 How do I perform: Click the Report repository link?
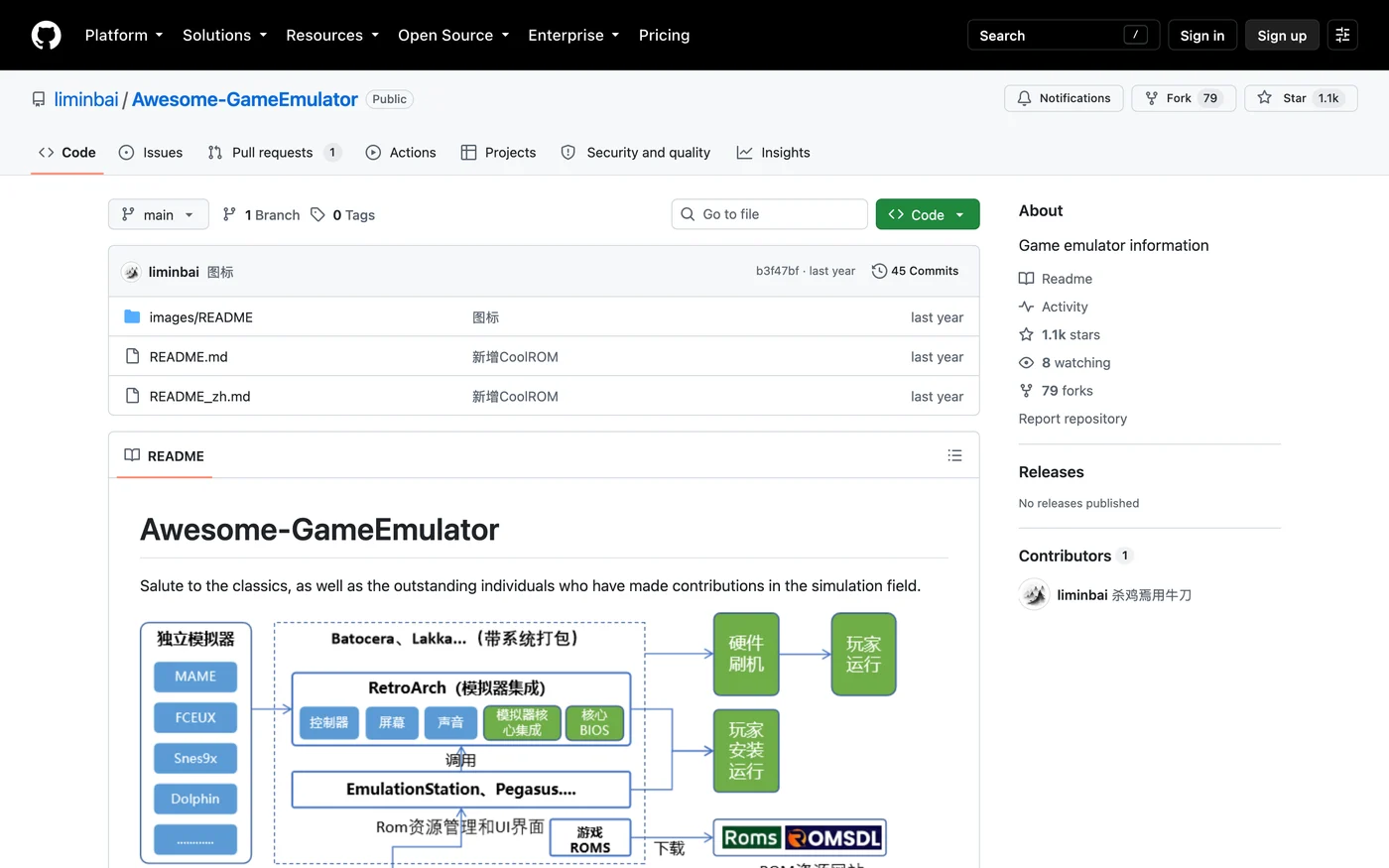point(1073,419)
